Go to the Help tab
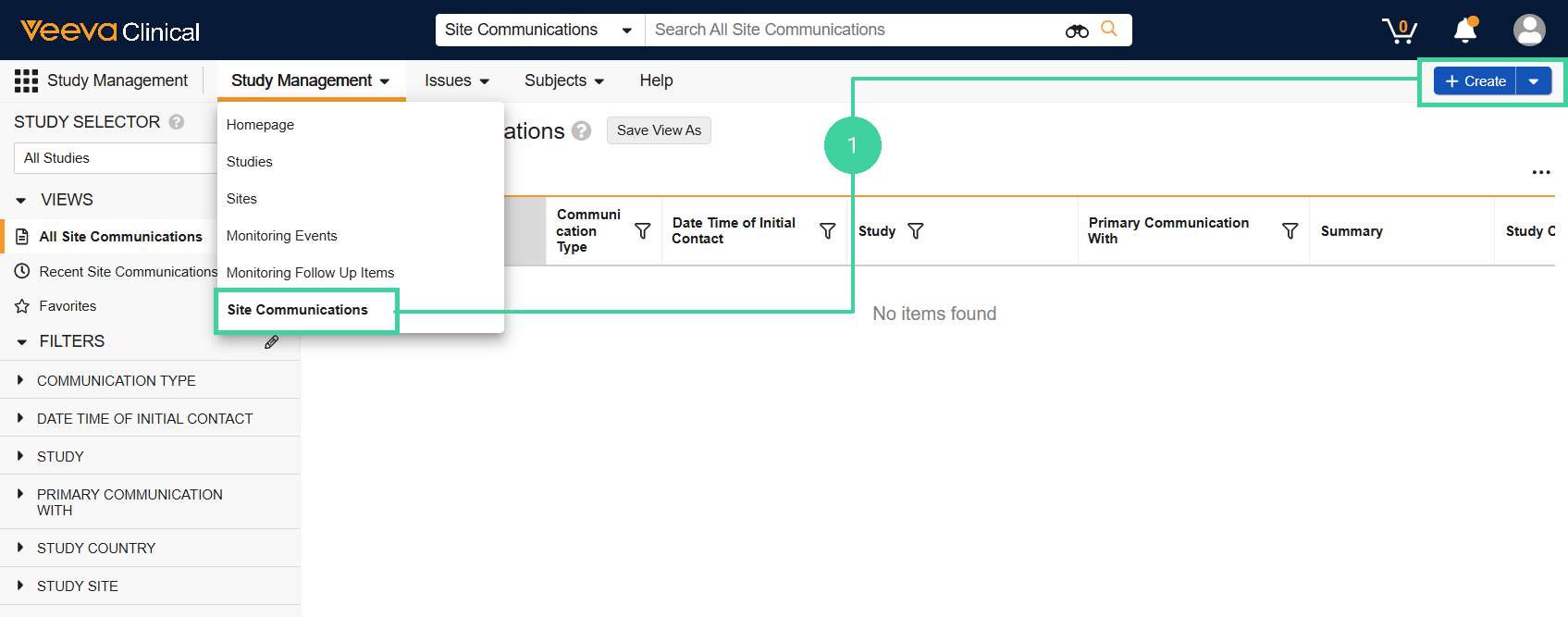The image size is (1568, 617). click(656, 80)
